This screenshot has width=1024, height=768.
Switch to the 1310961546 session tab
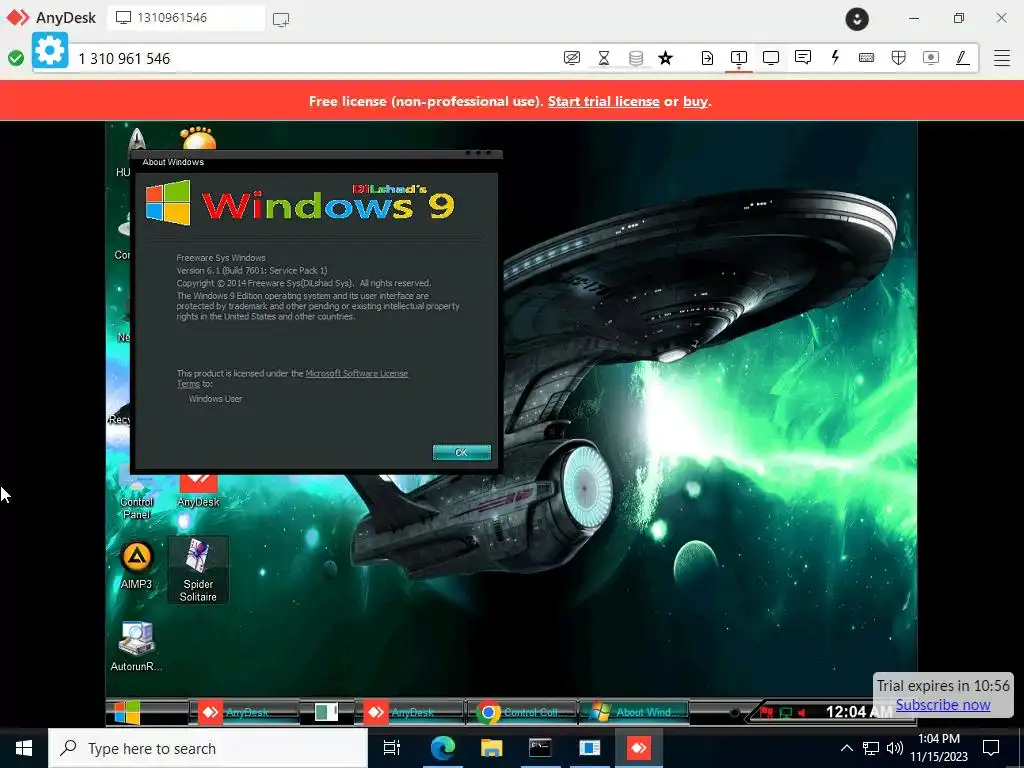[x=186, y=18]
